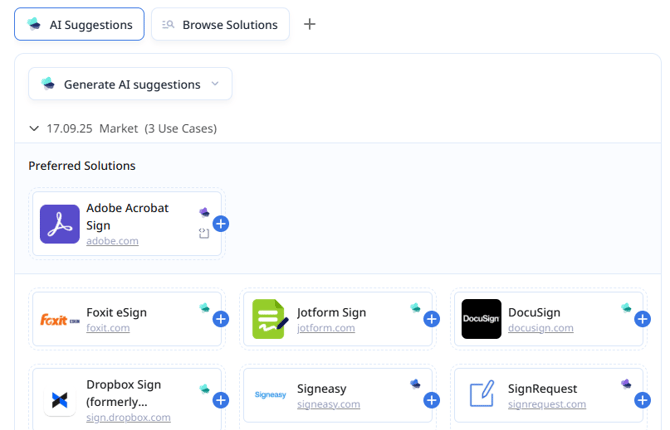Open the adobe.com link

point(112,241)
